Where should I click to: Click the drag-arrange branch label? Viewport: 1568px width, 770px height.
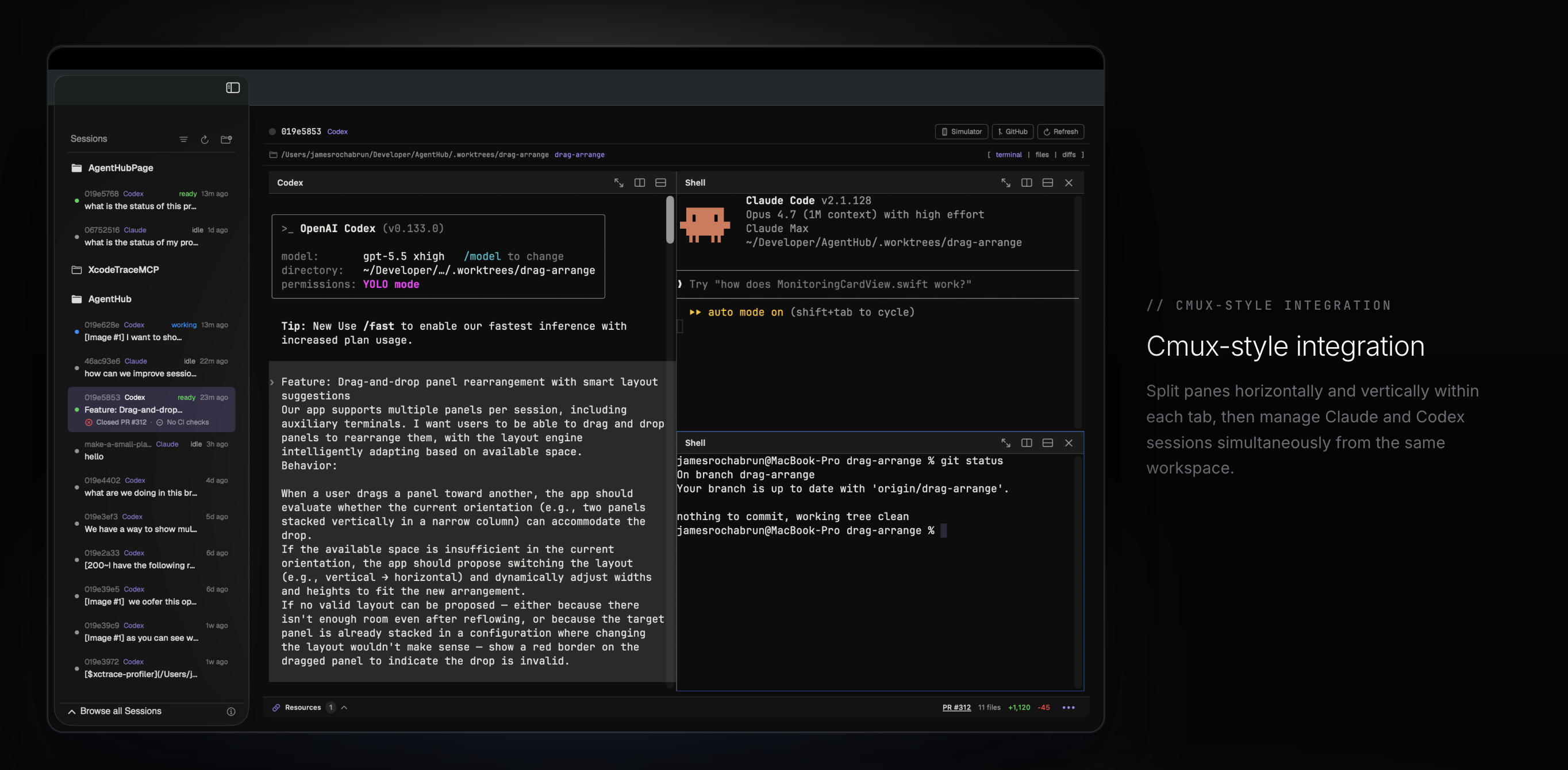coord(579,155)
